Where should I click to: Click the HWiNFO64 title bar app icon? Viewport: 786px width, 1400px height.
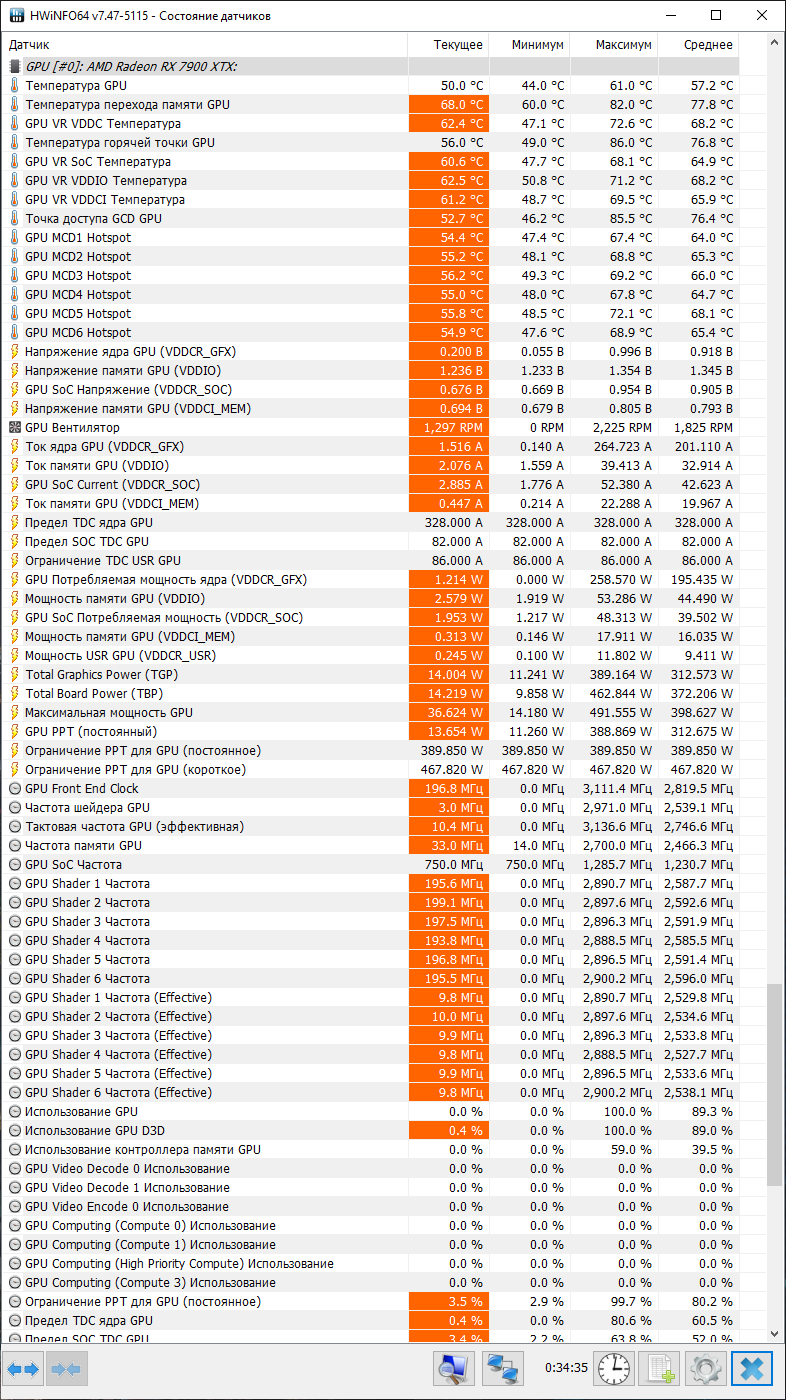tap(15, 15)
